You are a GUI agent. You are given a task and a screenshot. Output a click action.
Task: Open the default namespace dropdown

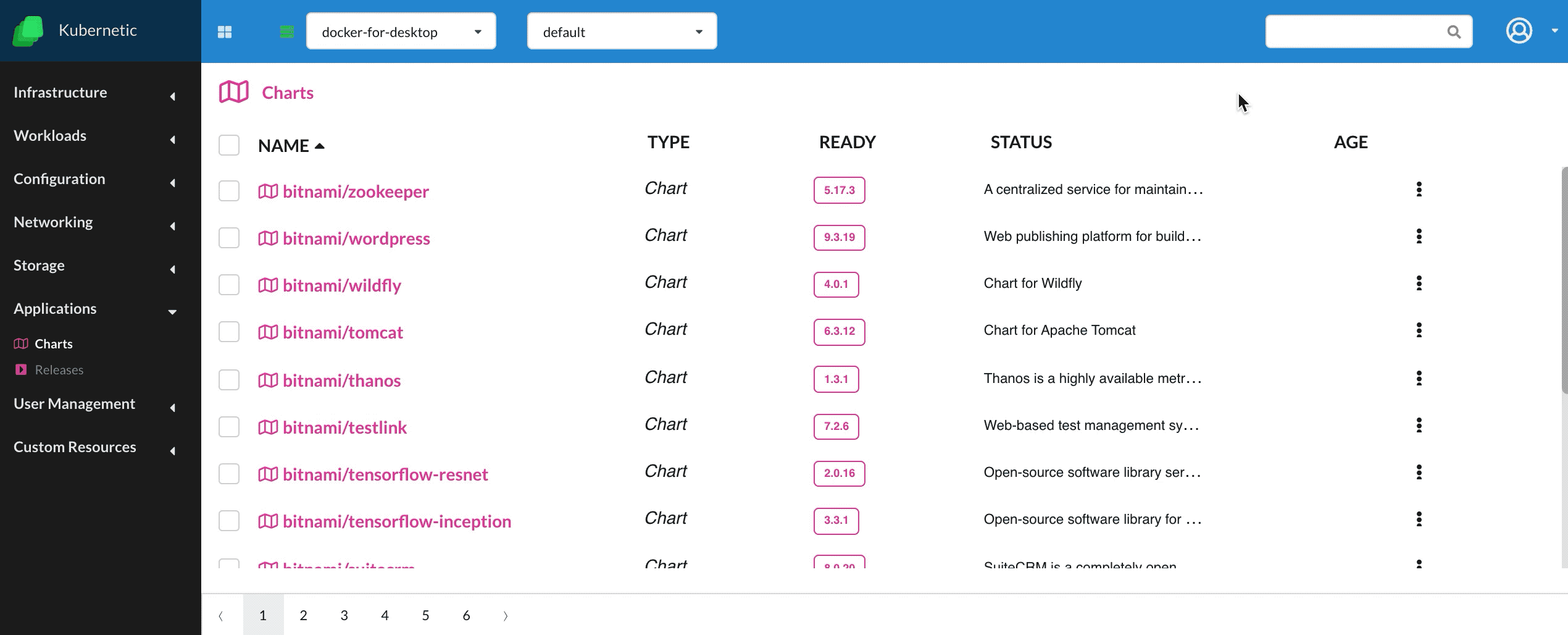pos(622,31)
